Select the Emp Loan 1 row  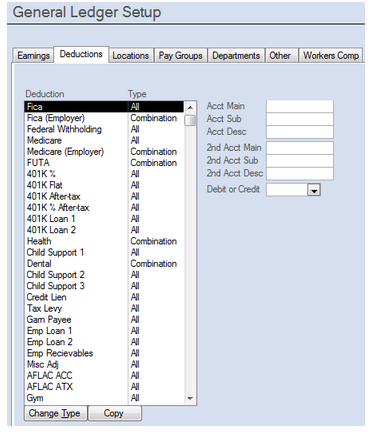104,331
